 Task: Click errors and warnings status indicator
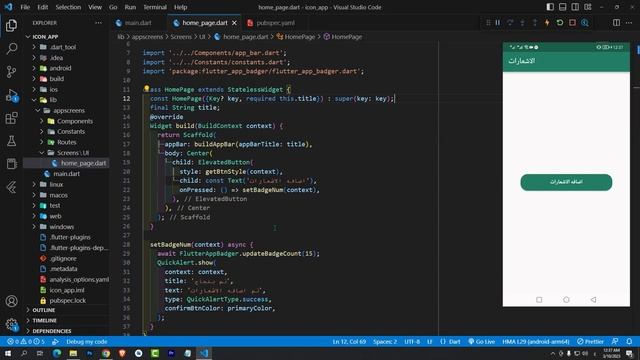[x=26, y=341]
